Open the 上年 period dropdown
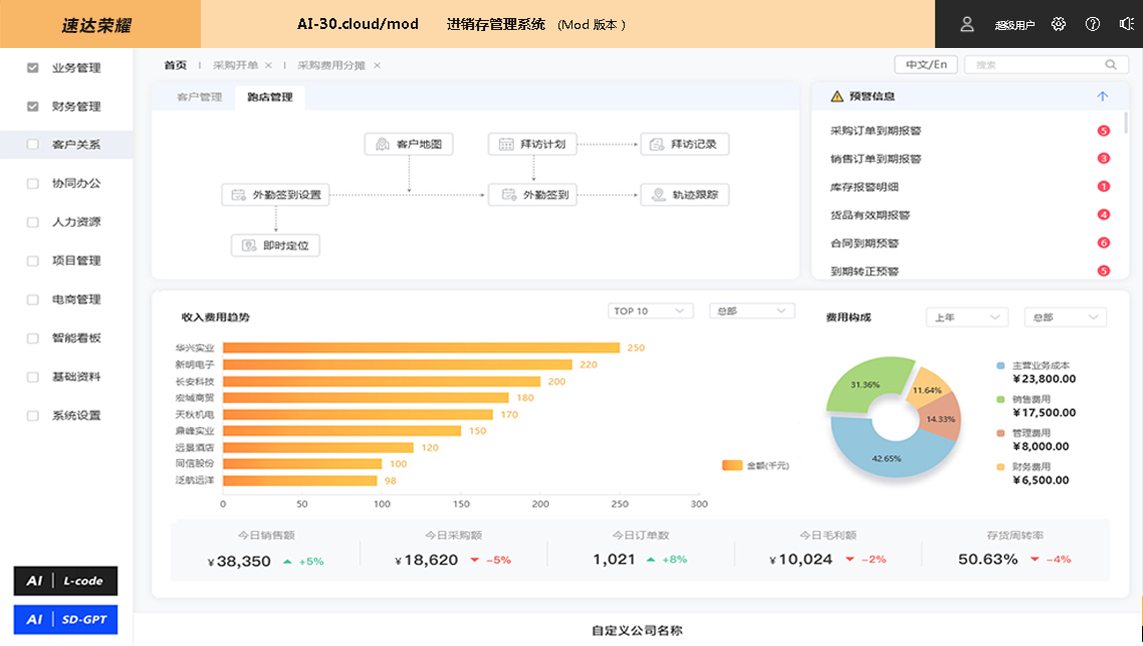Viewport: 1143px width, 646px height. [966, 317]
